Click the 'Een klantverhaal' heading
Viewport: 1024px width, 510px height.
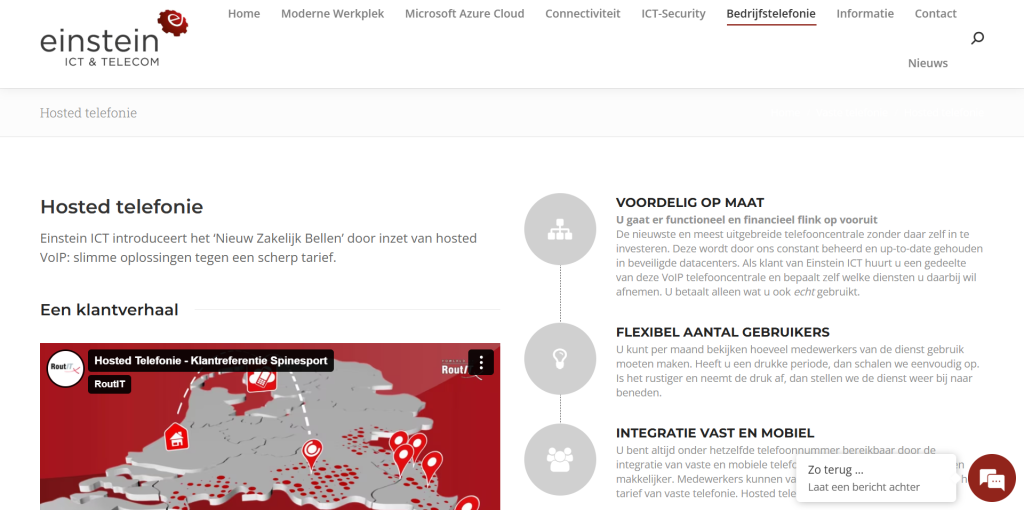pos(109,310)
